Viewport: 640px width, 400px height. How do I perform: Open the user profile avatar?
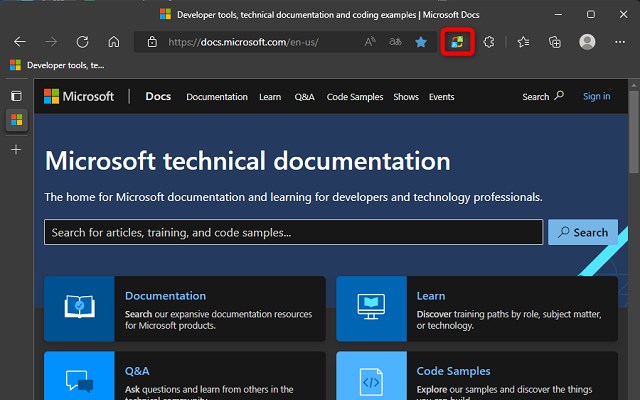click(587, 42)
